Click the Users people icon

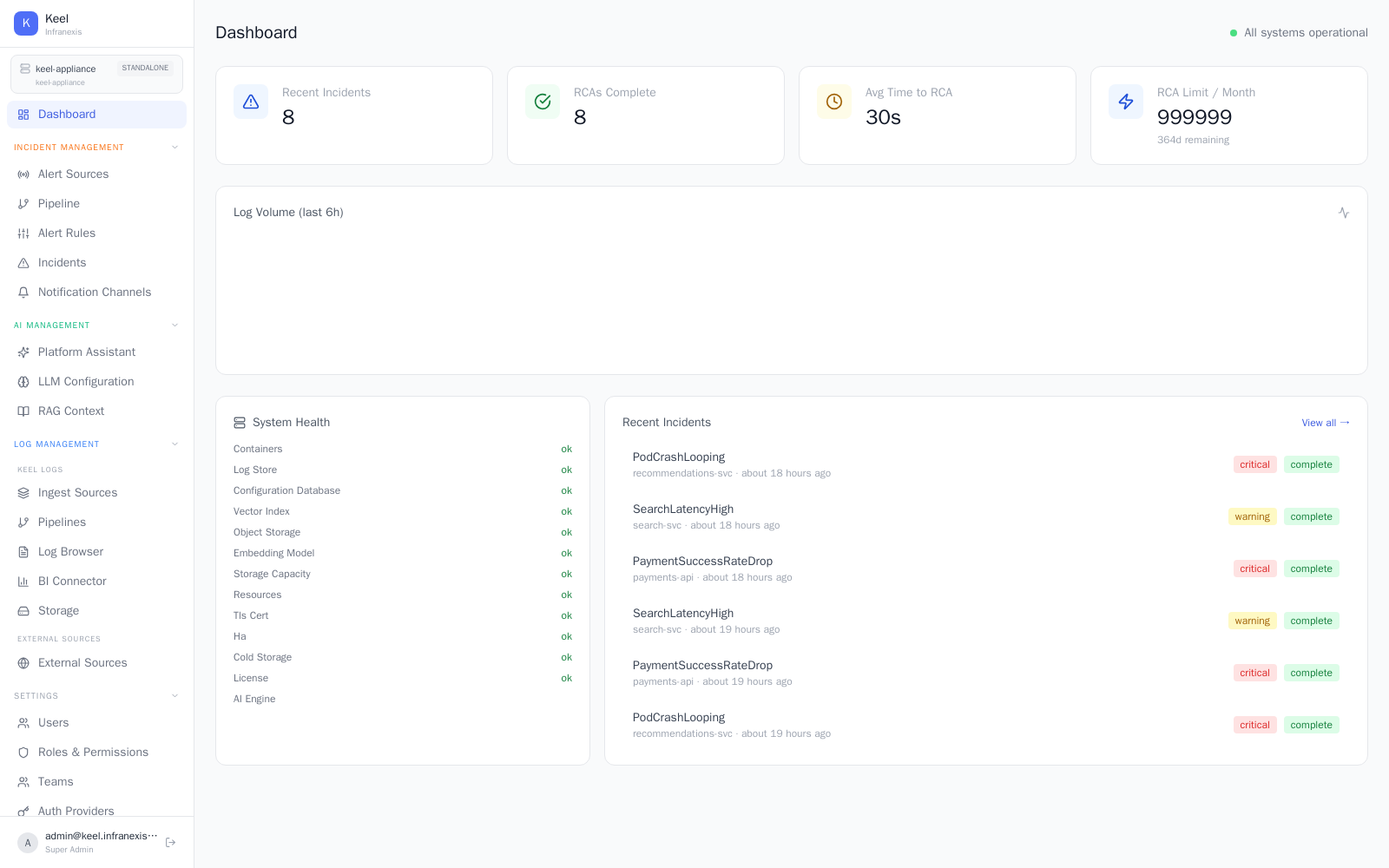(x=23, y=723)
